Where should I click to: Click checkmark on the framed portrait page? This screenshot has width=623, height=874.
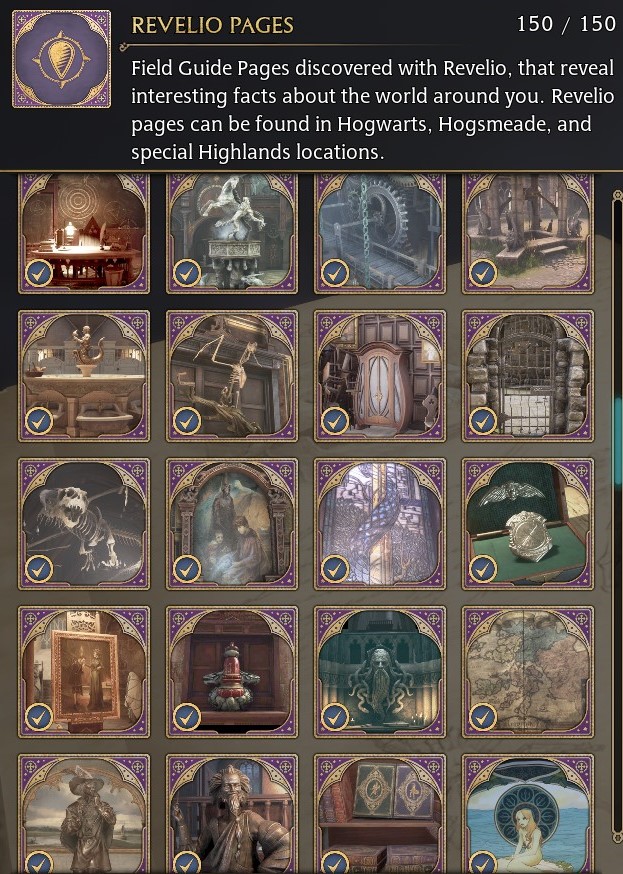pyautogui.click(x=39, y=717)
